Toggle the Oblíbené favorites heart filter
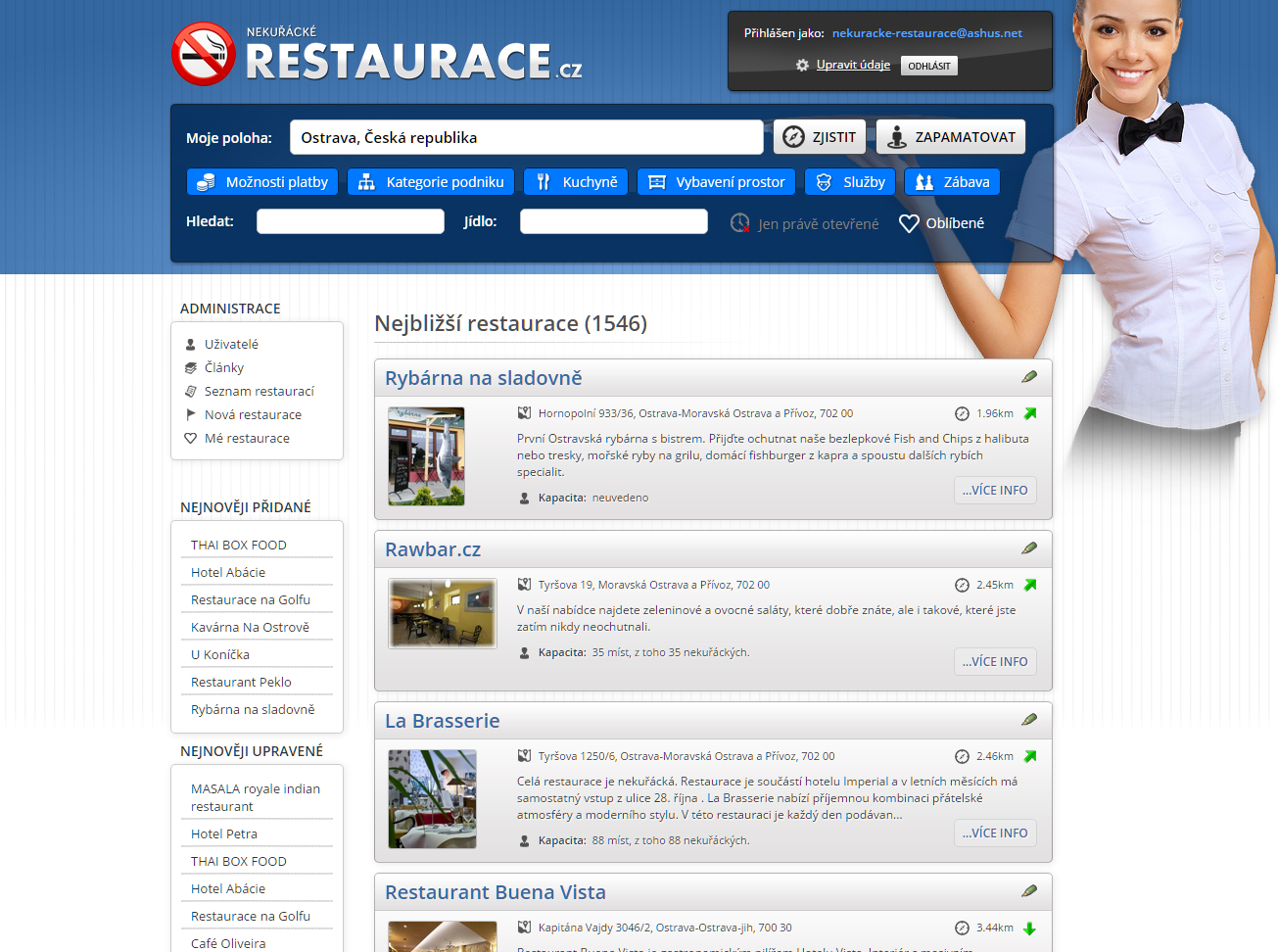1278x952 pixels. 941,223
